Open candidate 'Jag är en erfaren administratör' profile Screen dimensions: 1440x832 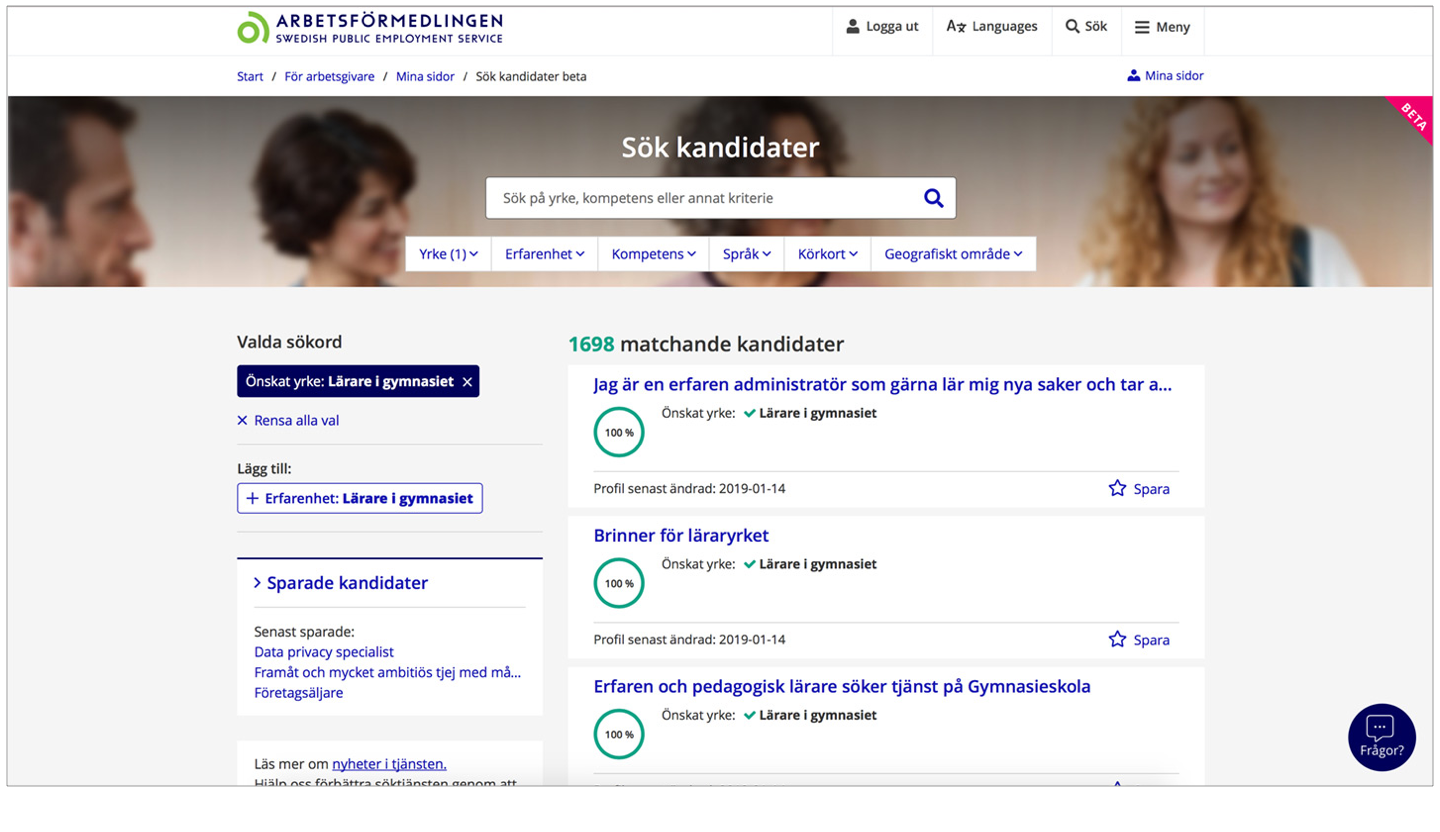[882, 385]
